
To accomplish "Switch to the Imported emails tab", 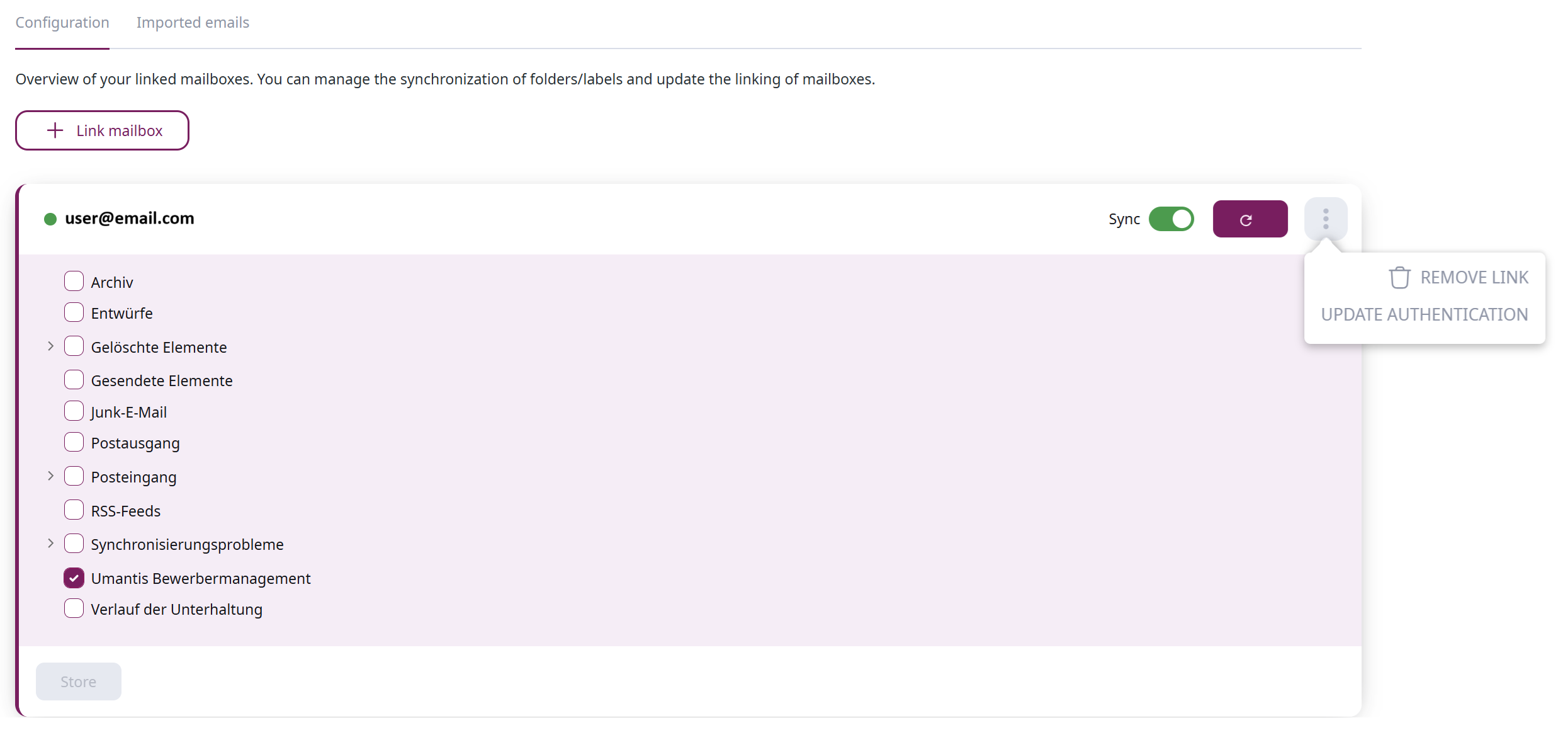I will [x=193, y=23].
